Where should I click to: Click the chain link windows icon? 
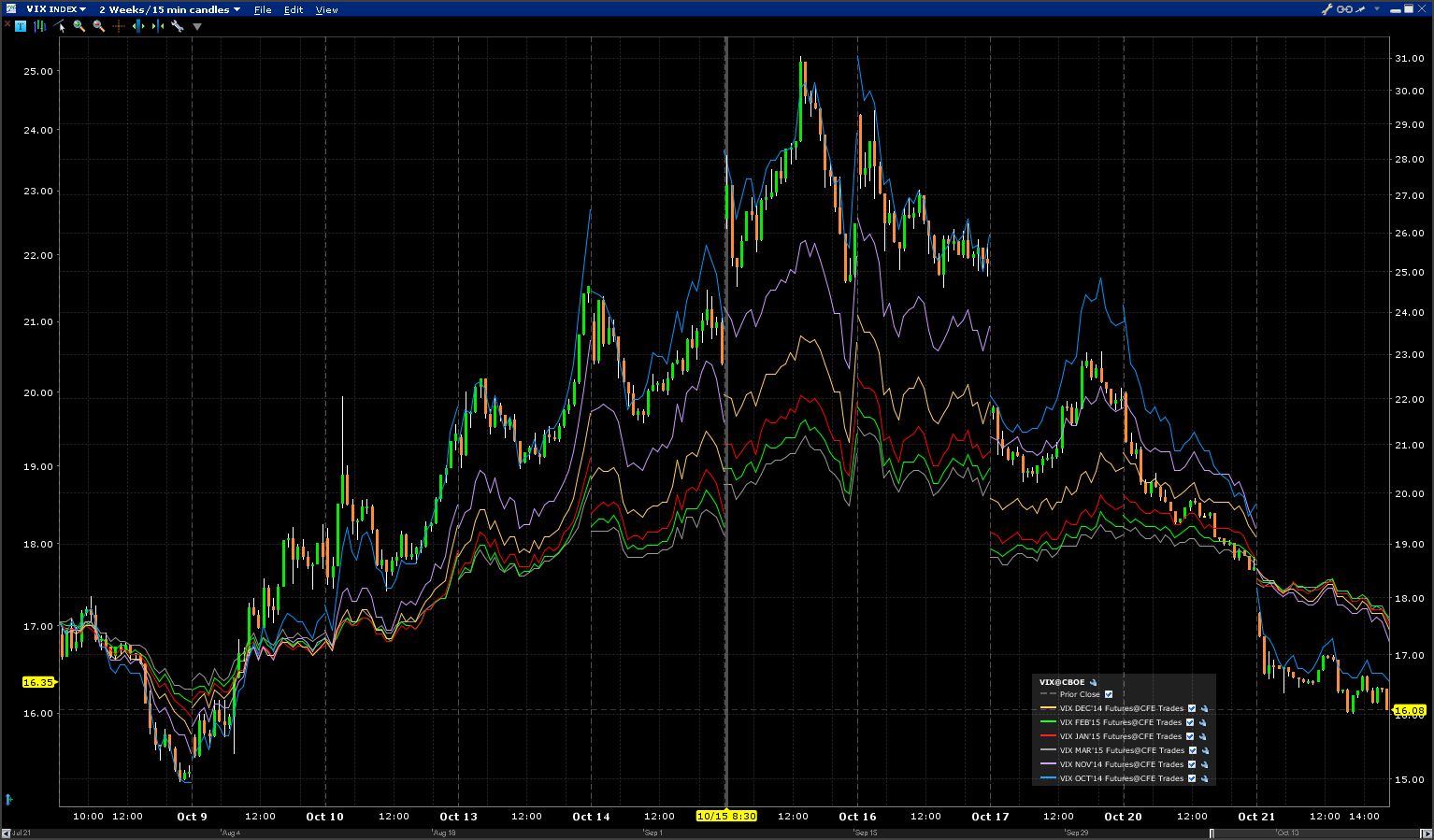[x=1344, y=9]
